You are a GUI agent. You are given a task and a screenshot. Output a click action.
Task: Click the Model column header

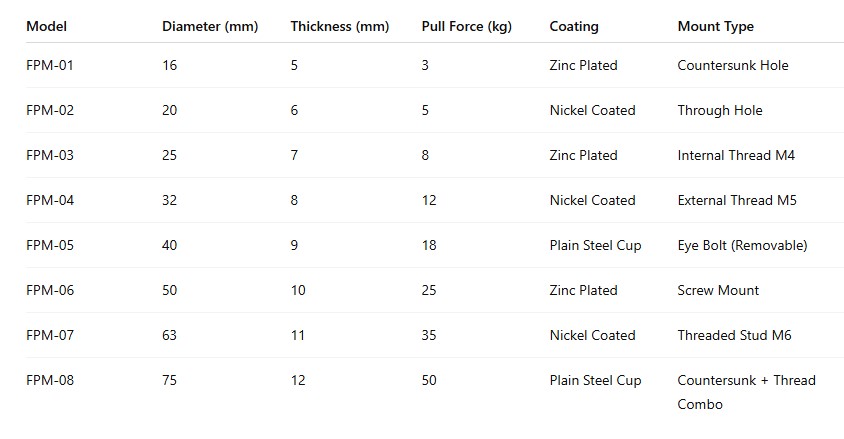(46, 26)
